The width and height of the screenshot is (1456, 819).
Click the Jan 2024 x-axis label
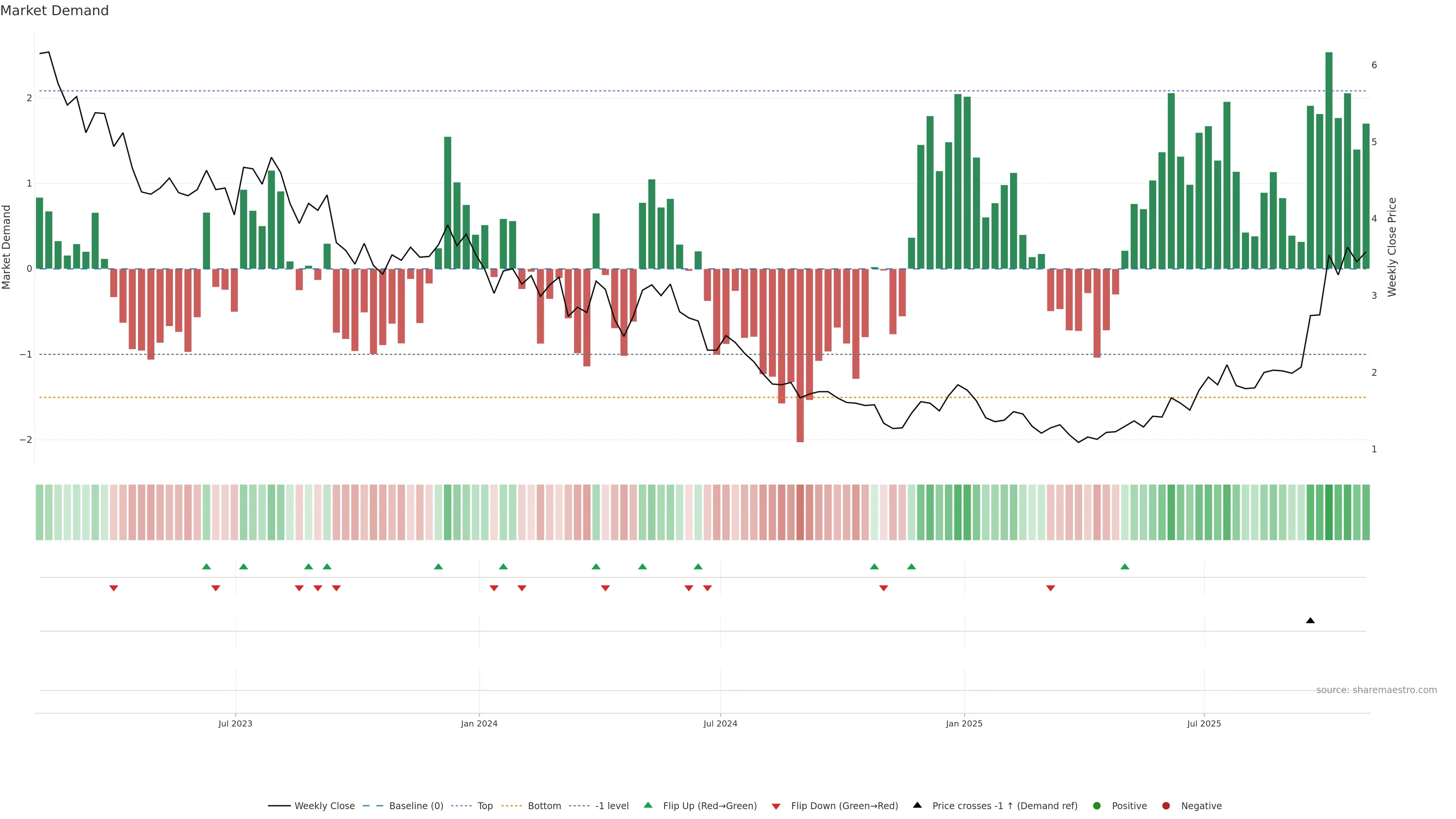[479, 723]
